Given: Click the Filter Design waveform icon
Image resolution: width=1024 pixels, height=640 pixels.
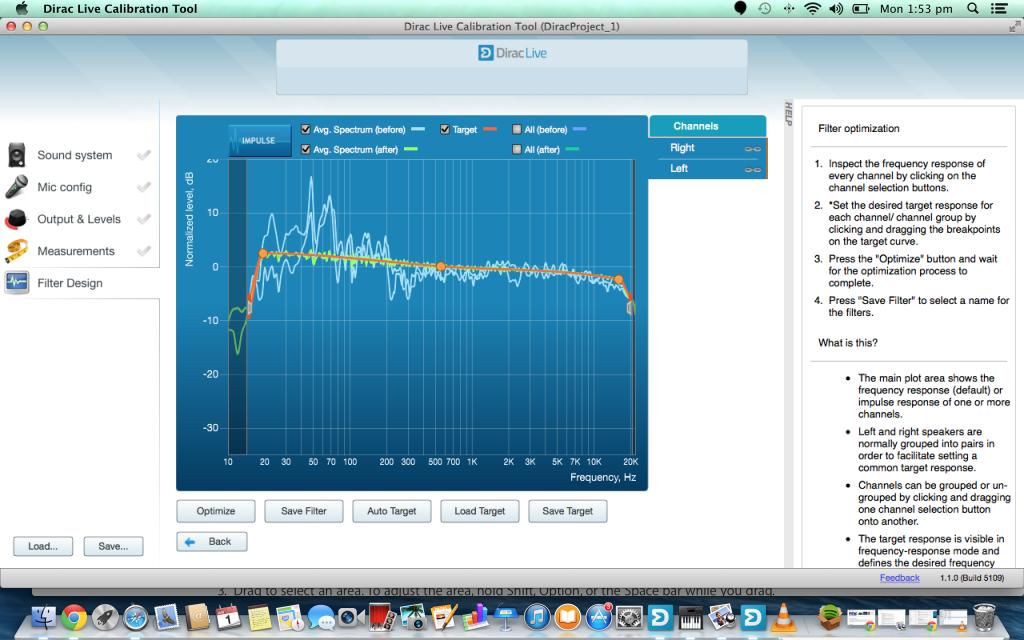Looking at the screenshot, I should (16, 283).
